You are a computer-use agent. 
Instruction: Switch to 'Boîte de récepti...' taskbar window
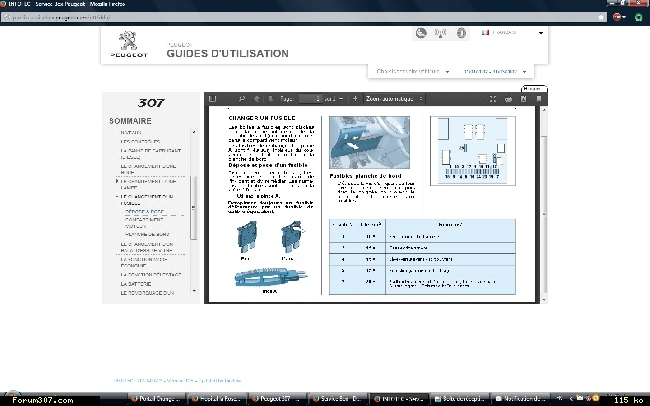pyautogui.click(x=458, y=399)
